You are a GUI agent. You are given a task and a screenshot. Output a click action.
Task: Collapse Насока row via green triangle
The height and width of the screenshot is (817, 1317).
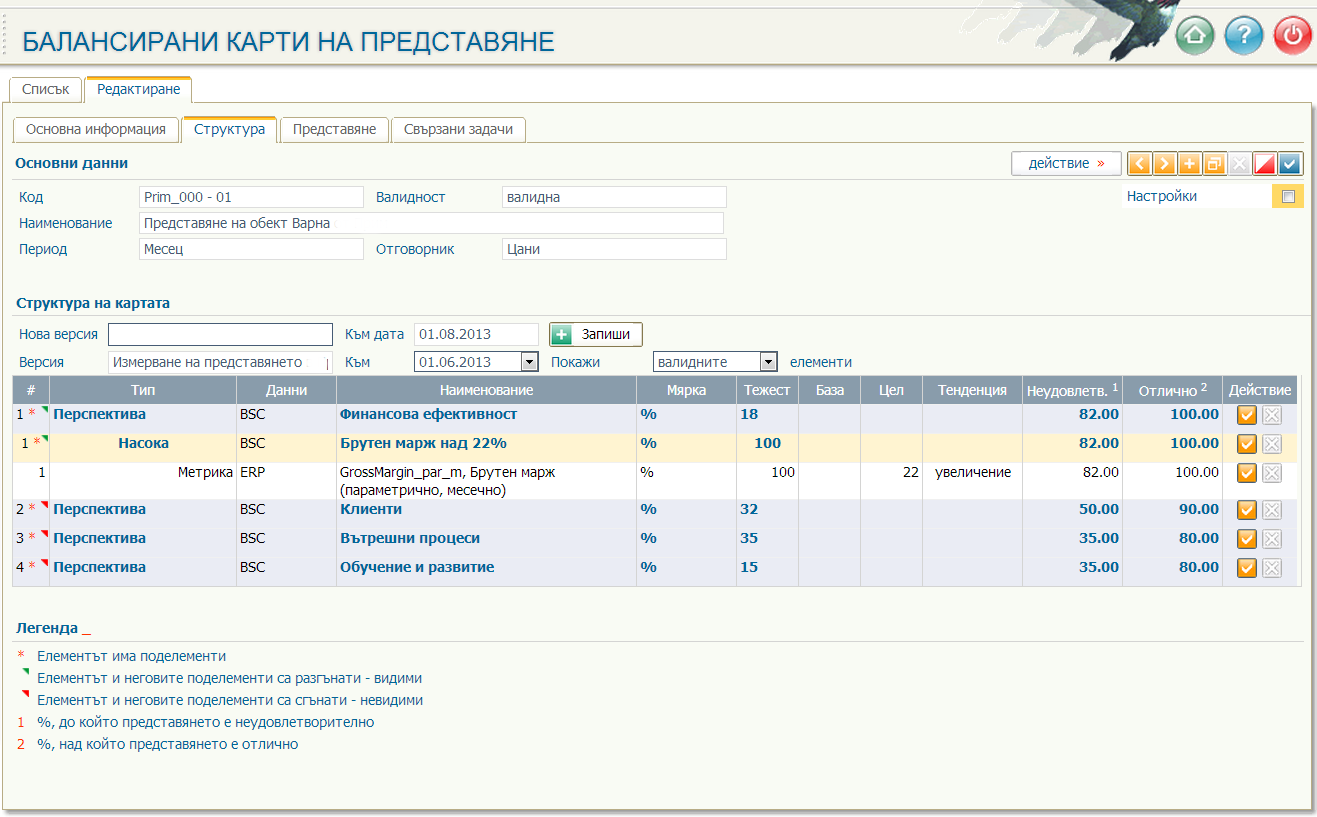44,438
